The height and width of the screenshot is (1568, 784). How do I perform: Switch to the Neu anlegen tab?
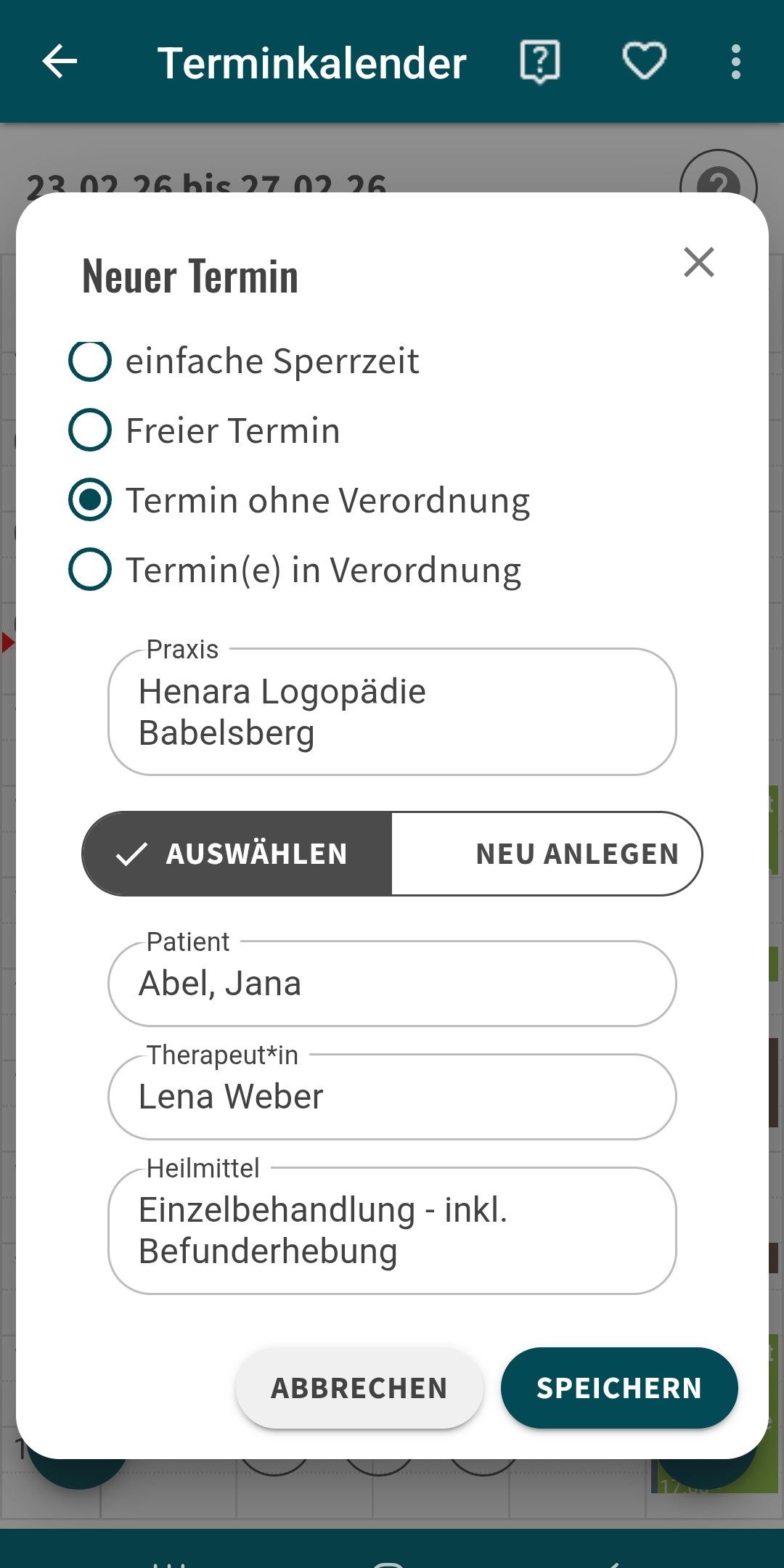pos(547,854)
